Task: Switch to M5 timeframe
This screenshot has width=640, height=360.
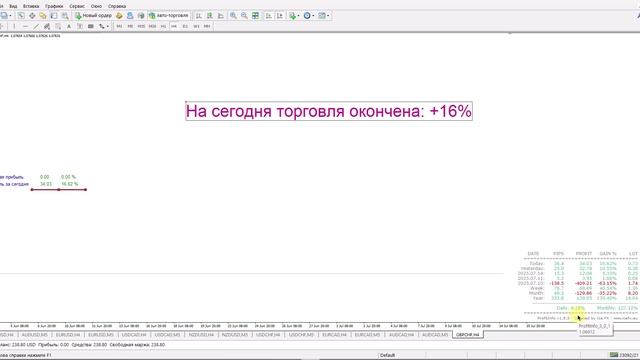Action: [130, 26]
